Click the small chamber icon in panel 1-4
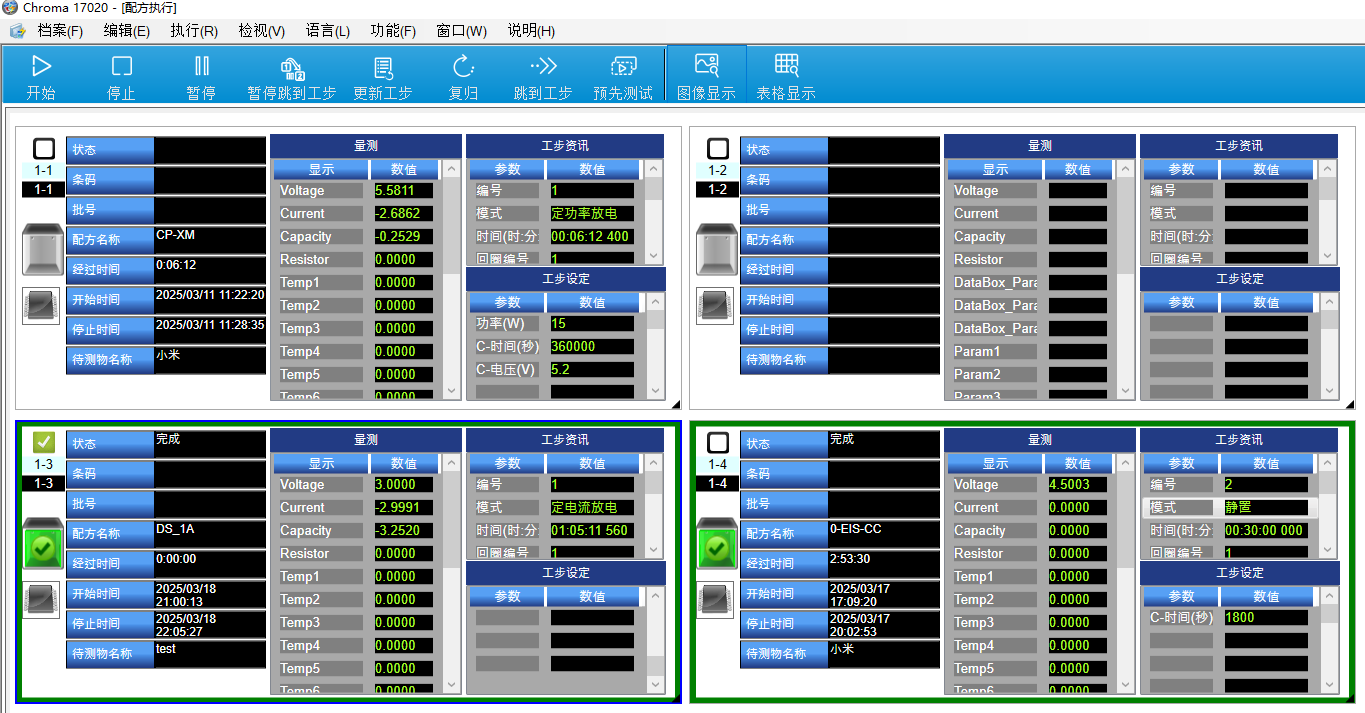The width and height of the screenshot is (1365, 713). [715, 600]
